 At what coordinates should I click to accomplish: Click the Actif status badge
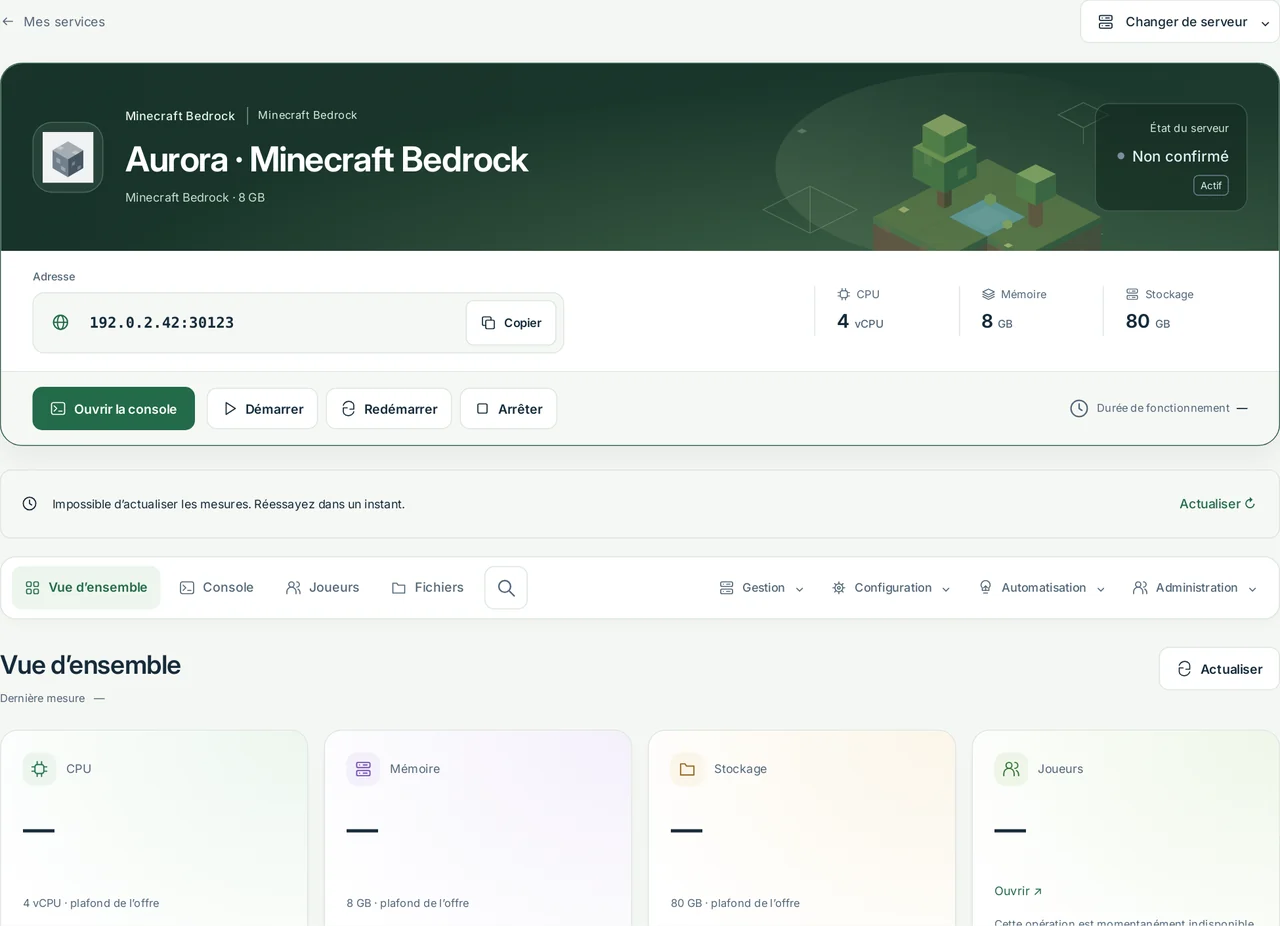1211,185
